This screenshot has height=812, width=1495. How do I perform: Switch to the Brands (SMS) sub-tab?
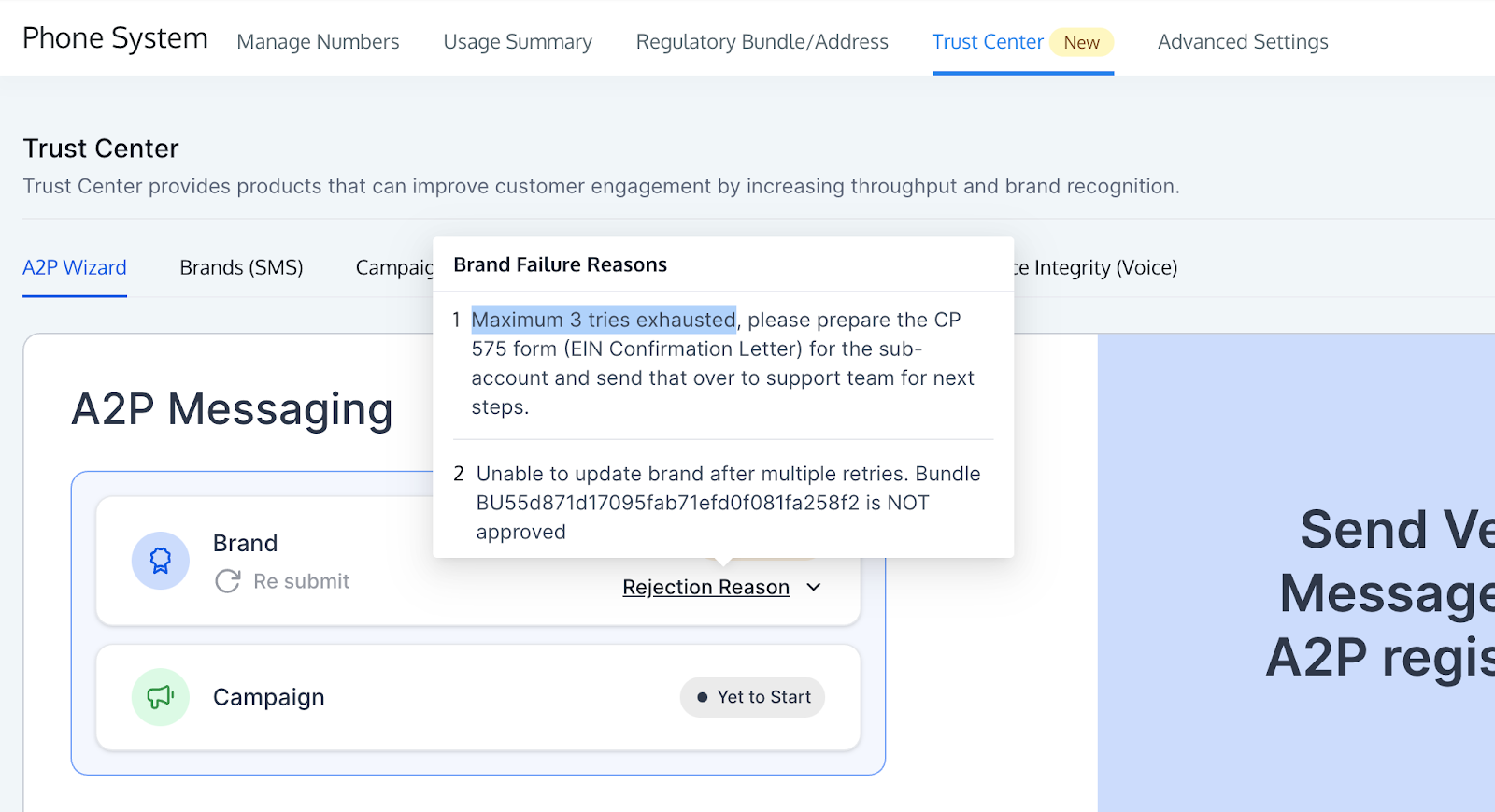[x=241, y=267]
